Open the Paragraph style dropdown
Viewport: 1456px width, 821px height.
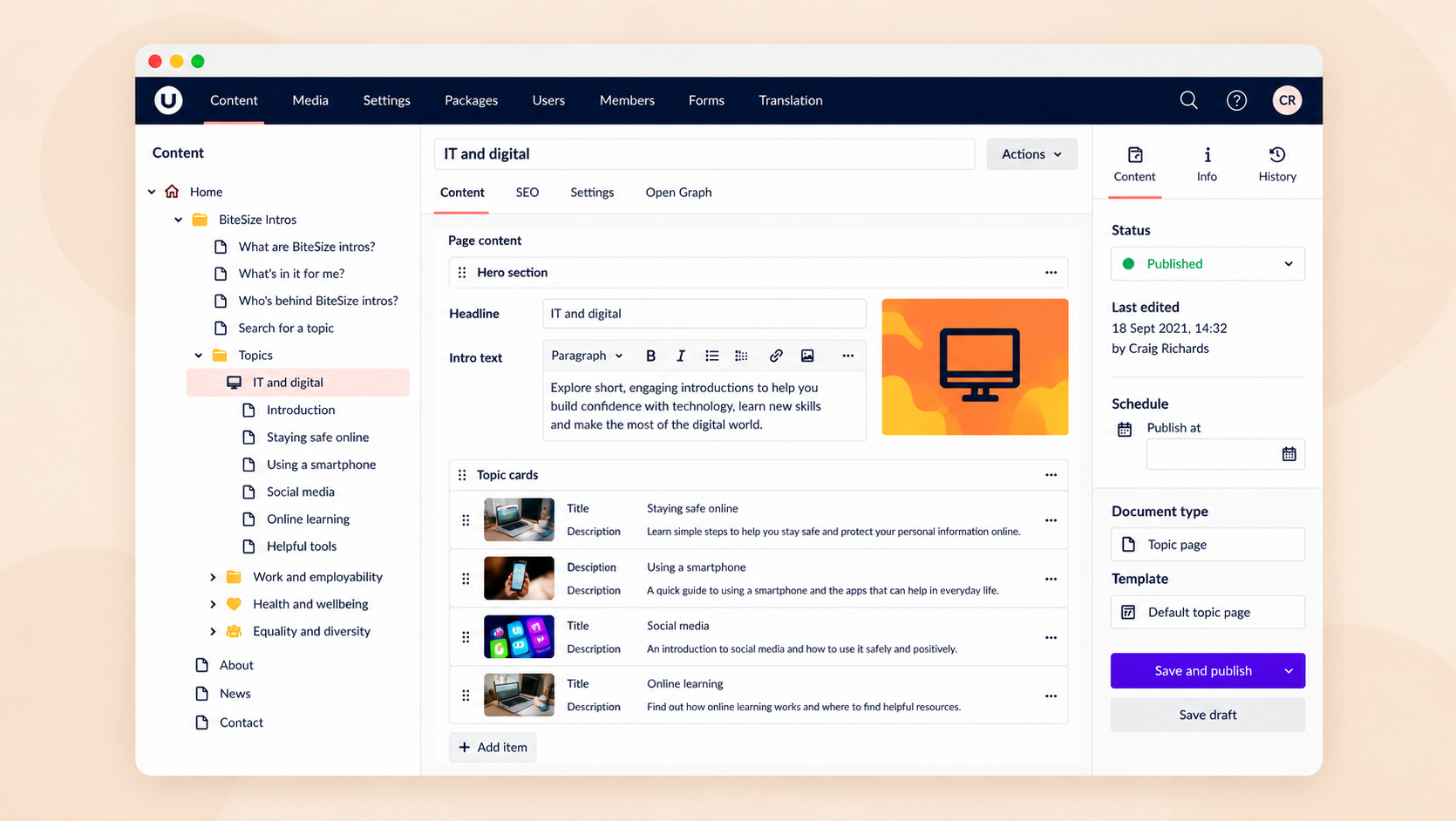coord(587,356)
